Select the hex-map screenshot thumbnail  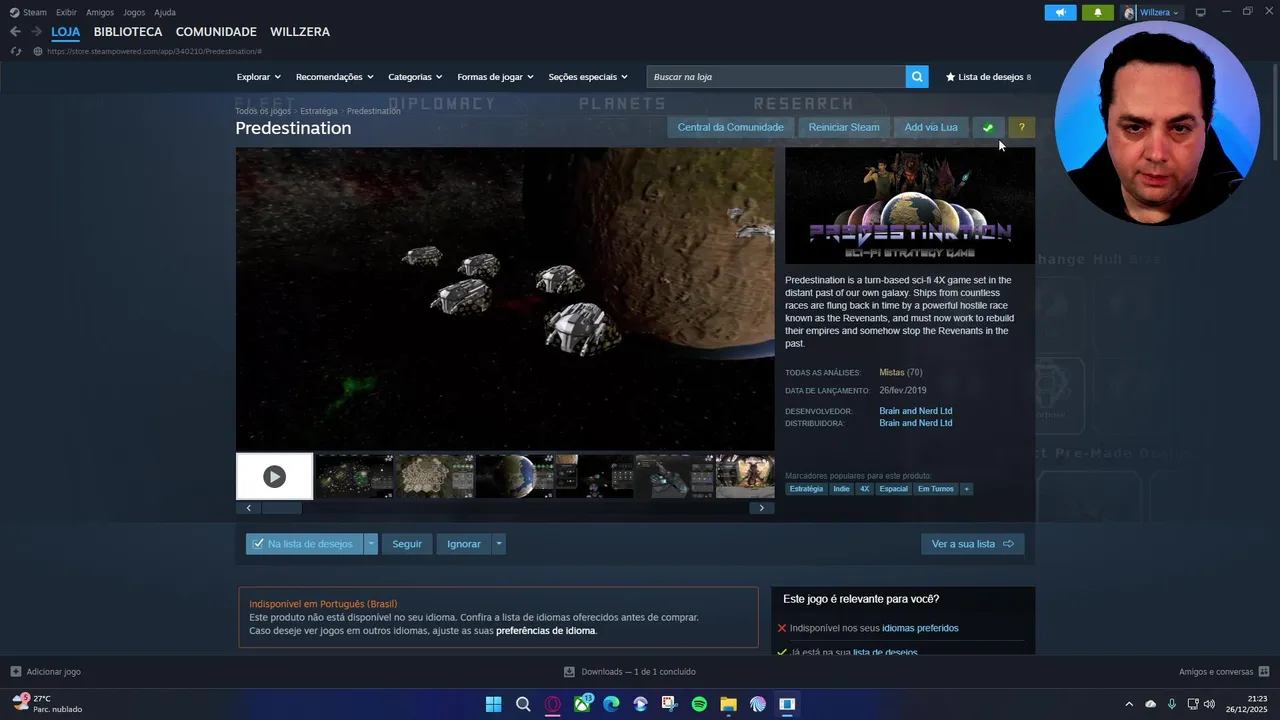pos(436,476)
